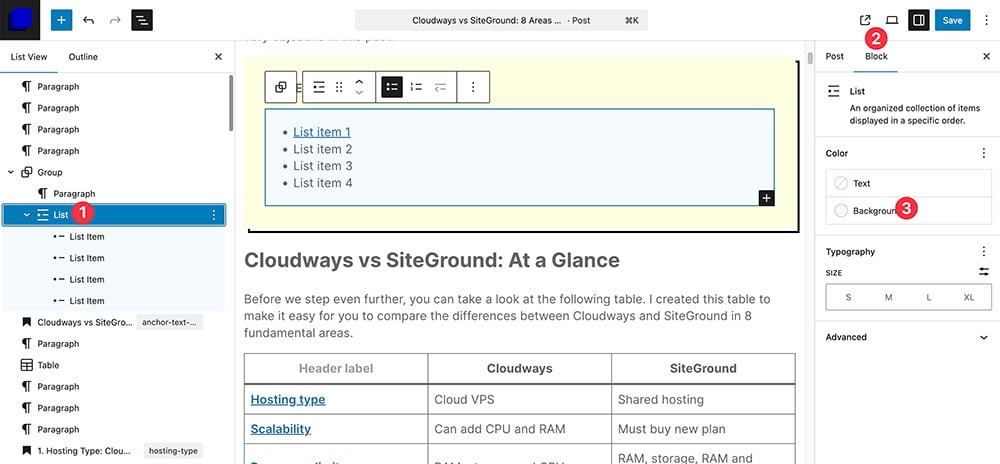Open the Hosting type table link

pyautogui.click(x=288, y=400)
